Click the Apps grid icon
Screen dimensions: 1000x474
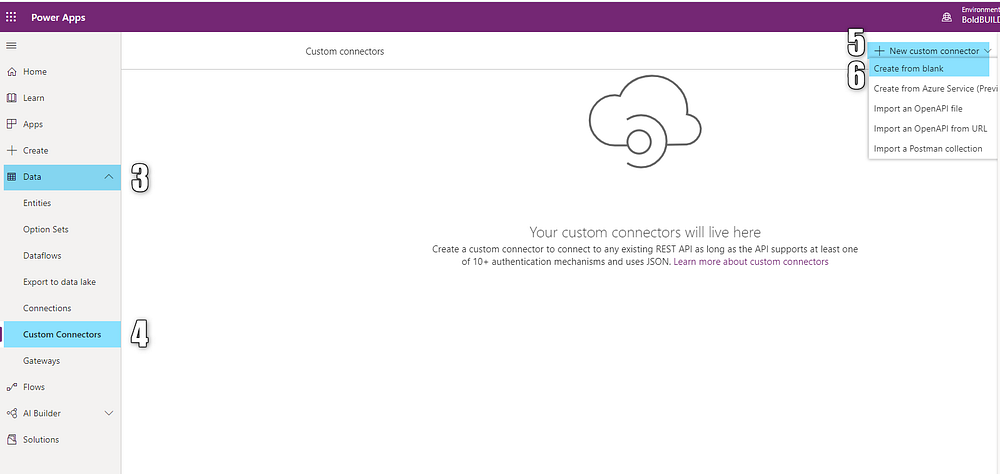point(11,124)
